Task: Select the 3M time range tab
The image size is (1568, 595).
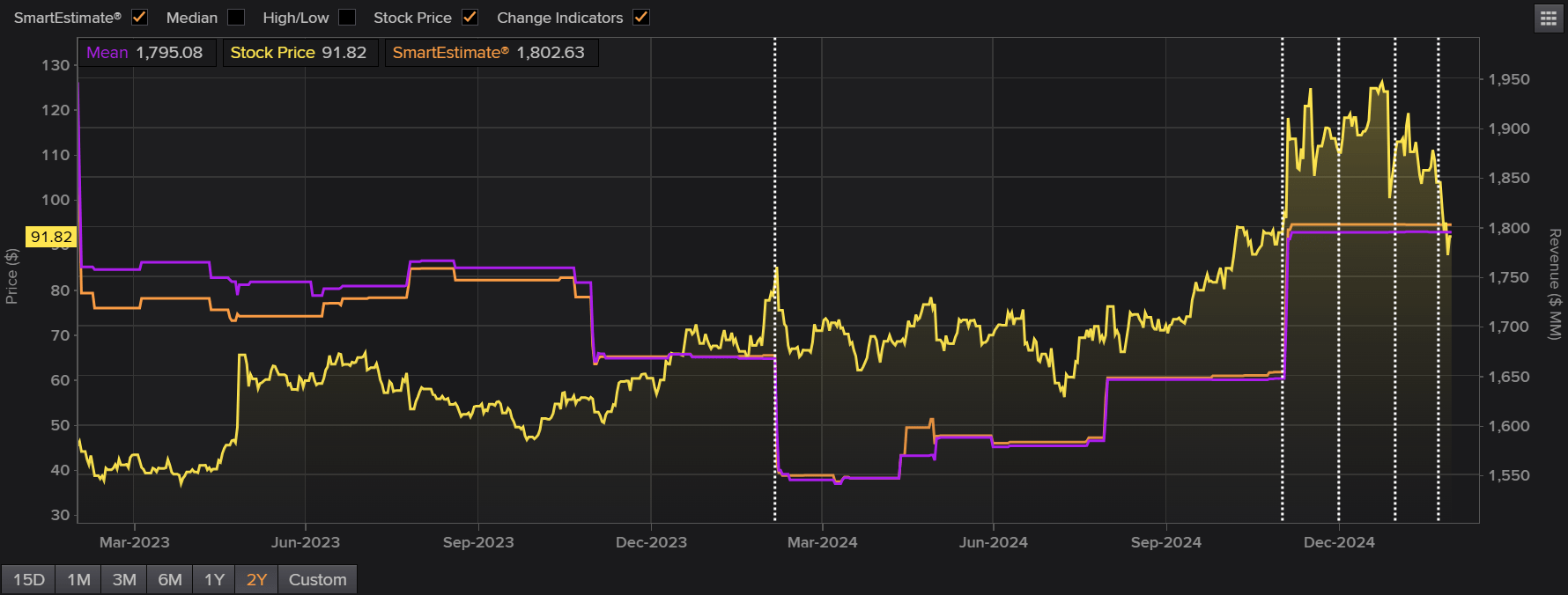Action: coord(124,579)
